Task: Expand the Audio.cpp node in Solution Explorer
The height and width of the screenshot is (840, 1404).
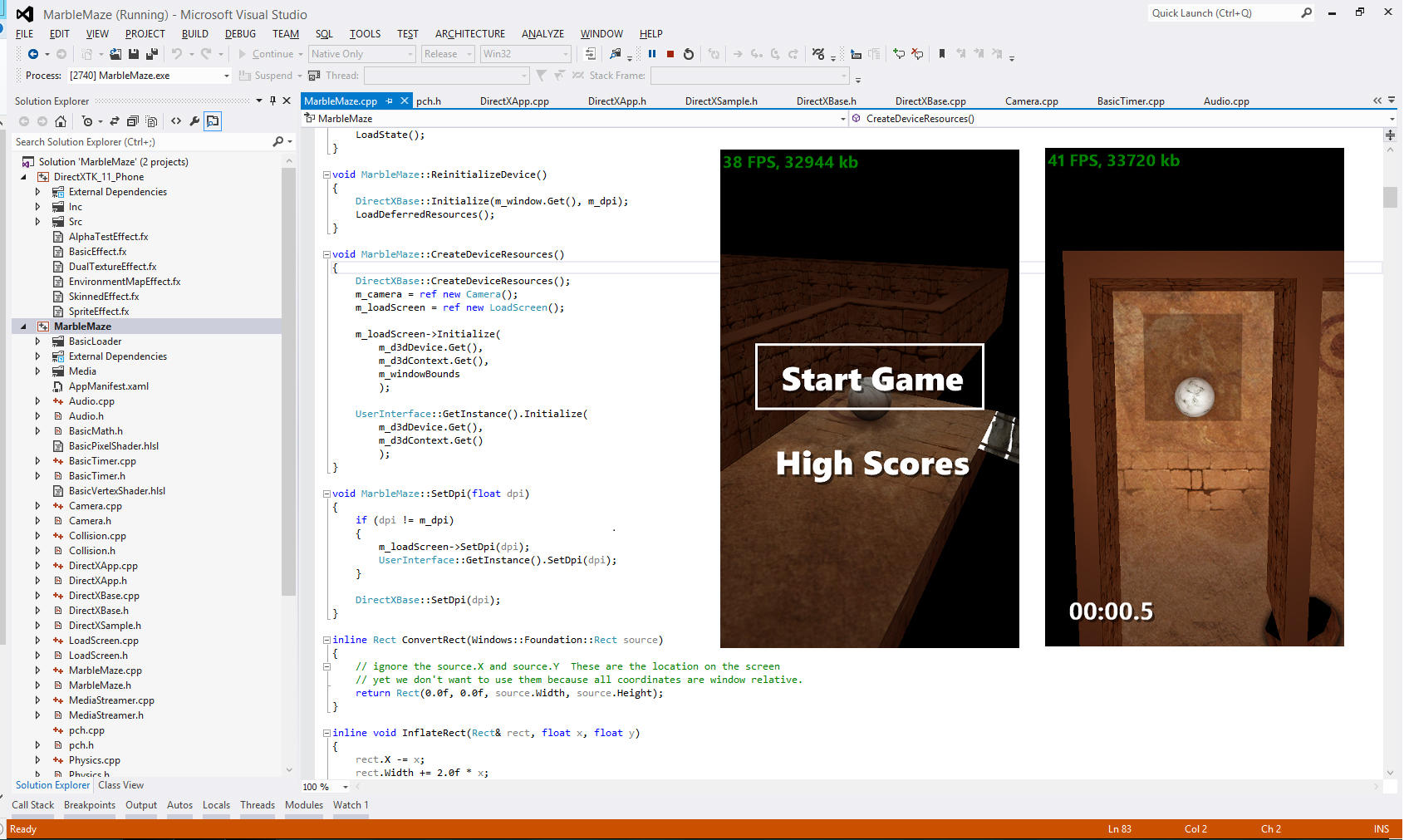Action: [37, 400]
